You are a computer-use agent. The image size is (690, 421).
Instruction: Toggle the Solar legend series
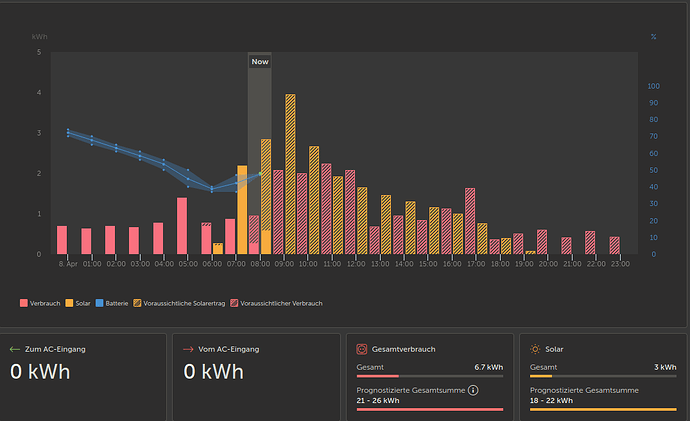[78, 303]
